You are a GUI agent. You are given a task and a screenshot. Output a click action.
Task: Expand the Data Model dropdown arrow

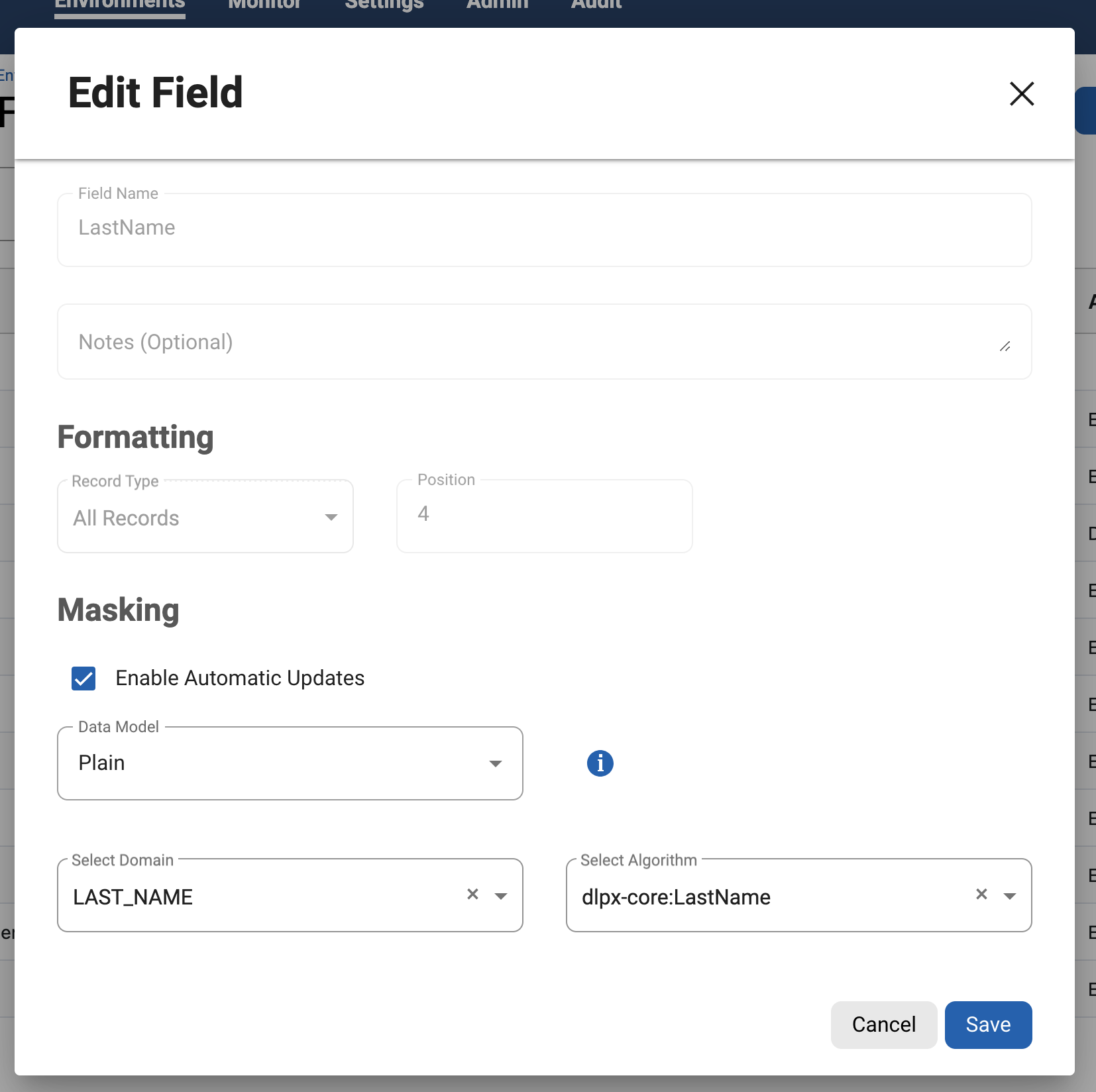495,764
